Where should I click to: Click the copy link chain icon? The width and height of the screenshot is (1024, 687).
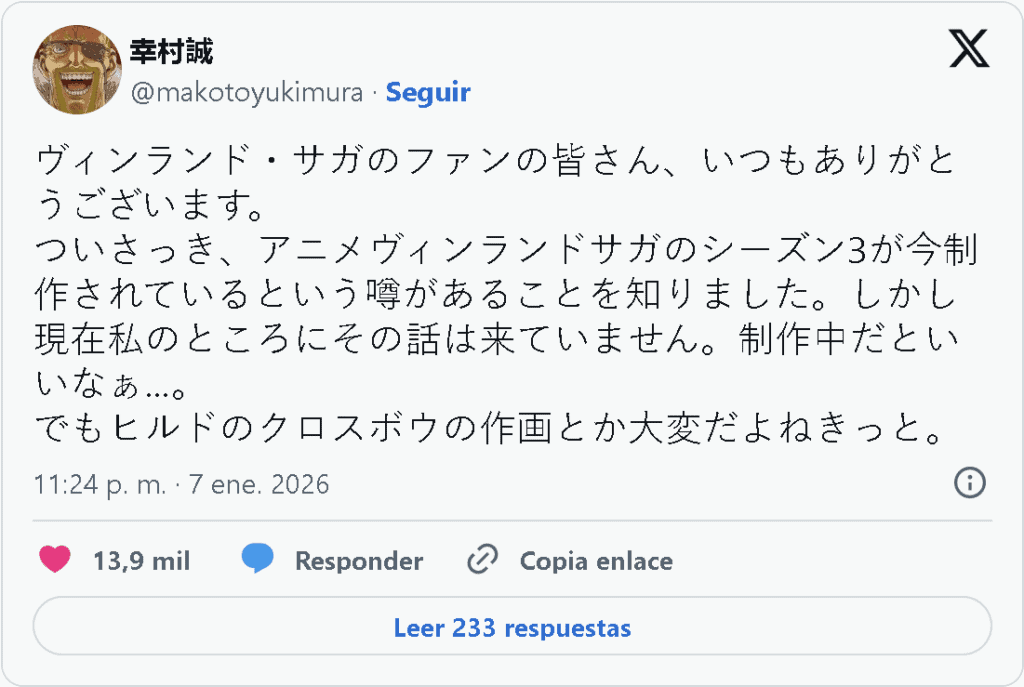pyautogui.click(x=481, y=560)
